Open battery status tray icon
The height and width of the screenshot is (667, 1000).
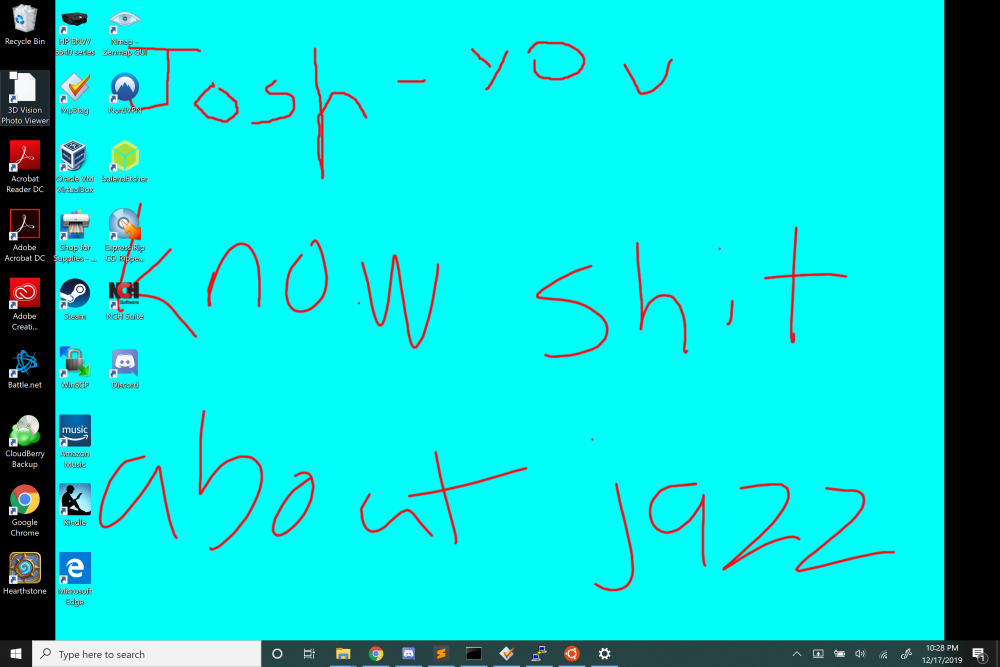tap(840, 654)
